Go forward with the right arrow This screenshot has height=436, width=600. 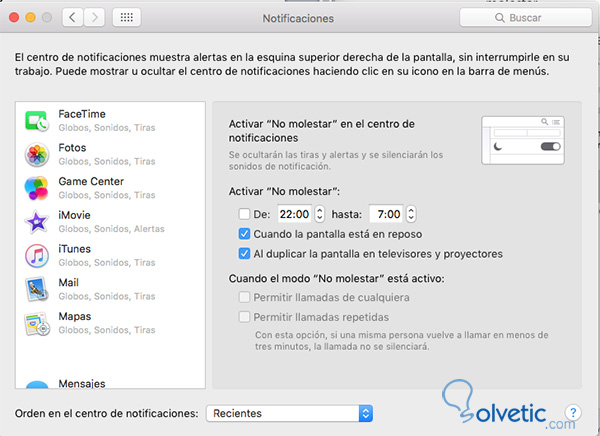[94, 18]
